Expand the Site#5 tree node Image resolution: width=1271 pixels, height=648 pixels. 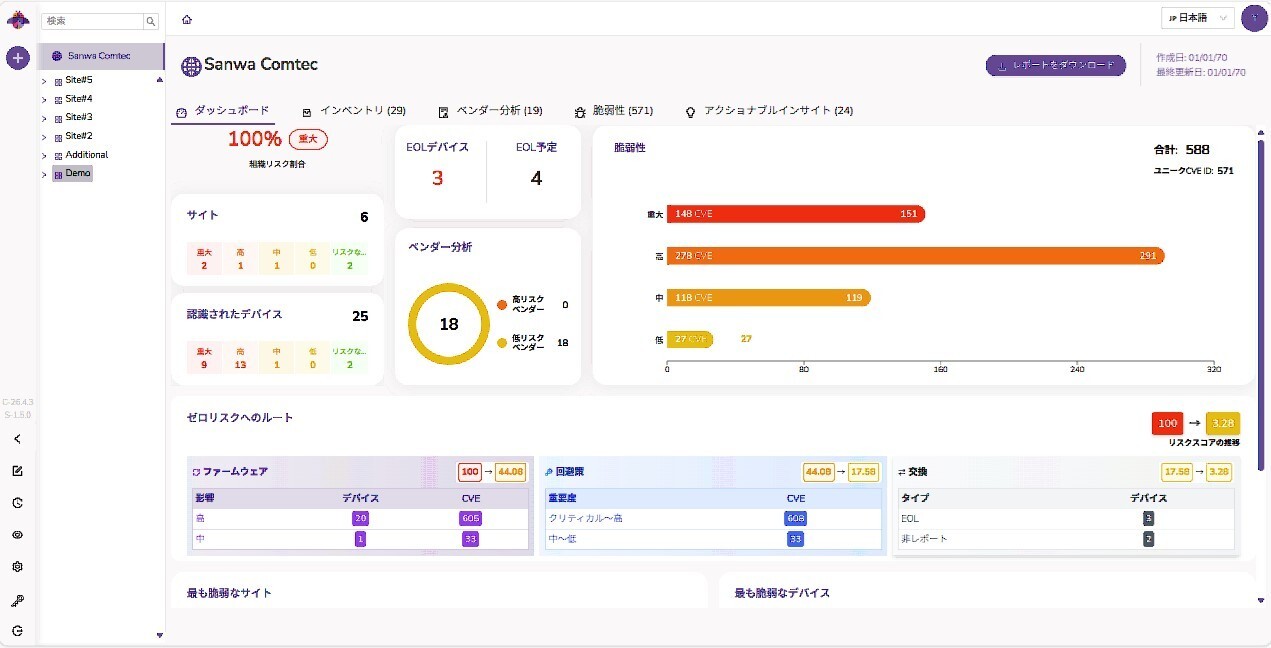click(44, 80)
